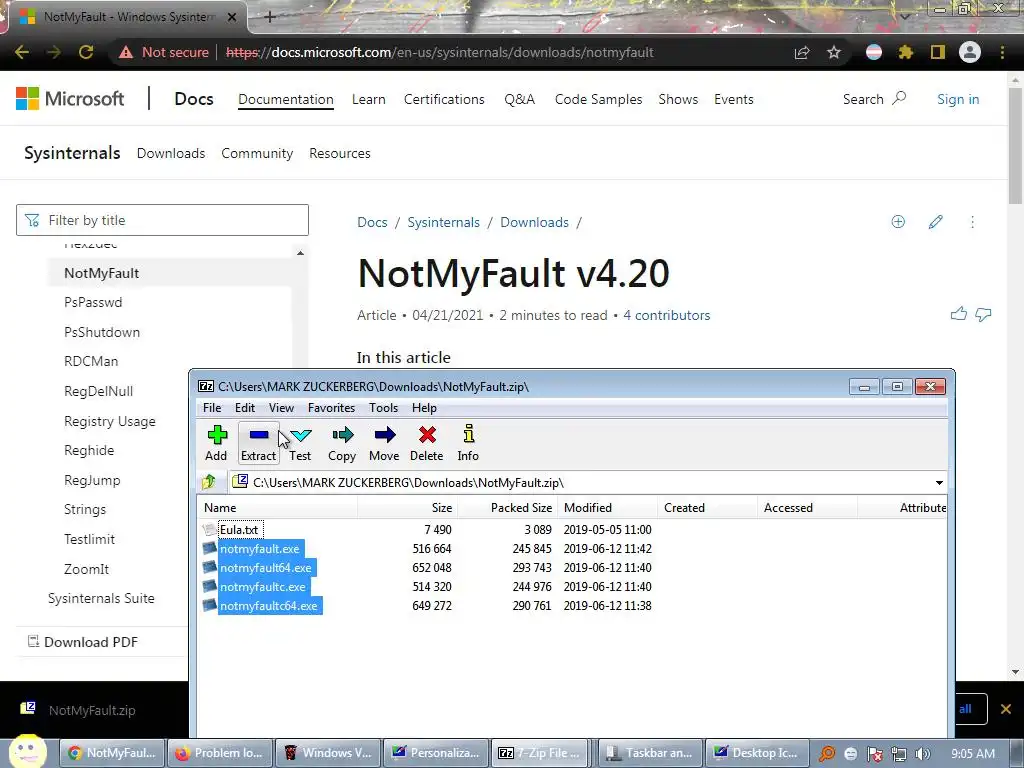Viewport: 1024px width, 768px height.
Task: Open the Edit menu in 7-Zip
Action: click(245, 408)
